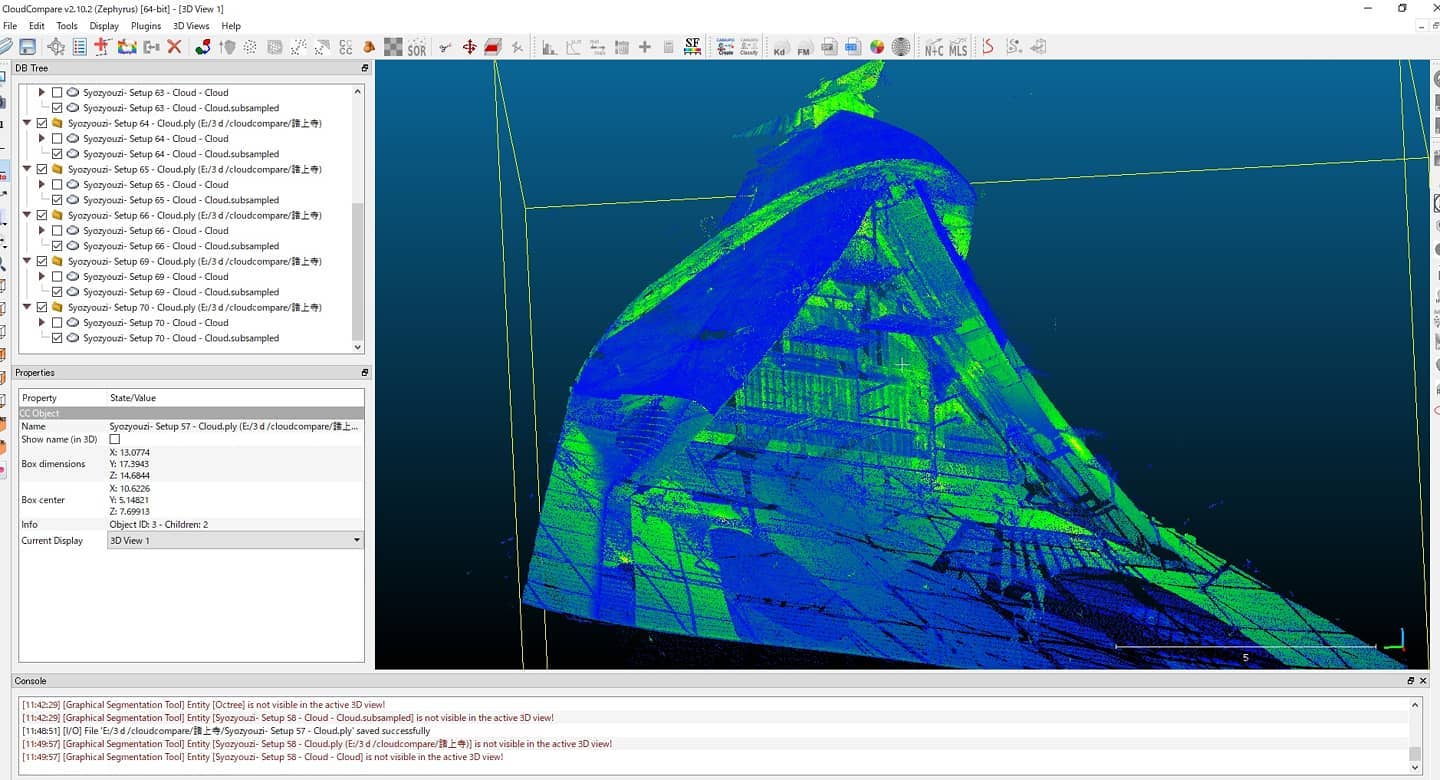Screen dimensions: 1440x780
Task: Click the Translate/Rotate tool icon
Action: coord(469,47)
